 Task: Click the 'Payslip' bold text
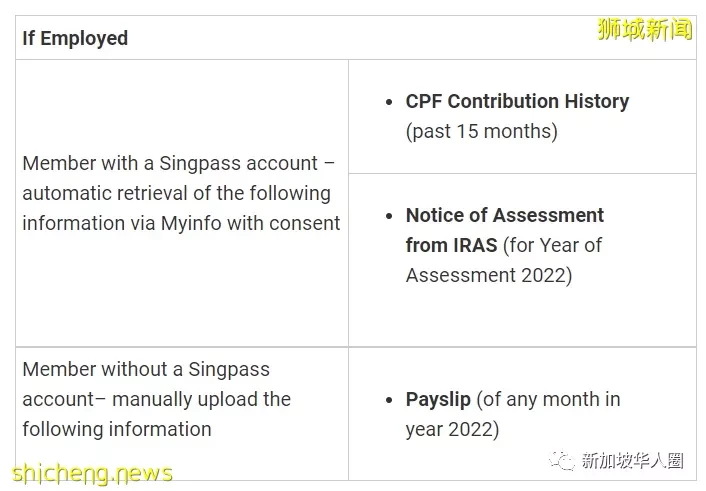pyautogui.click(x=438, y=400)
